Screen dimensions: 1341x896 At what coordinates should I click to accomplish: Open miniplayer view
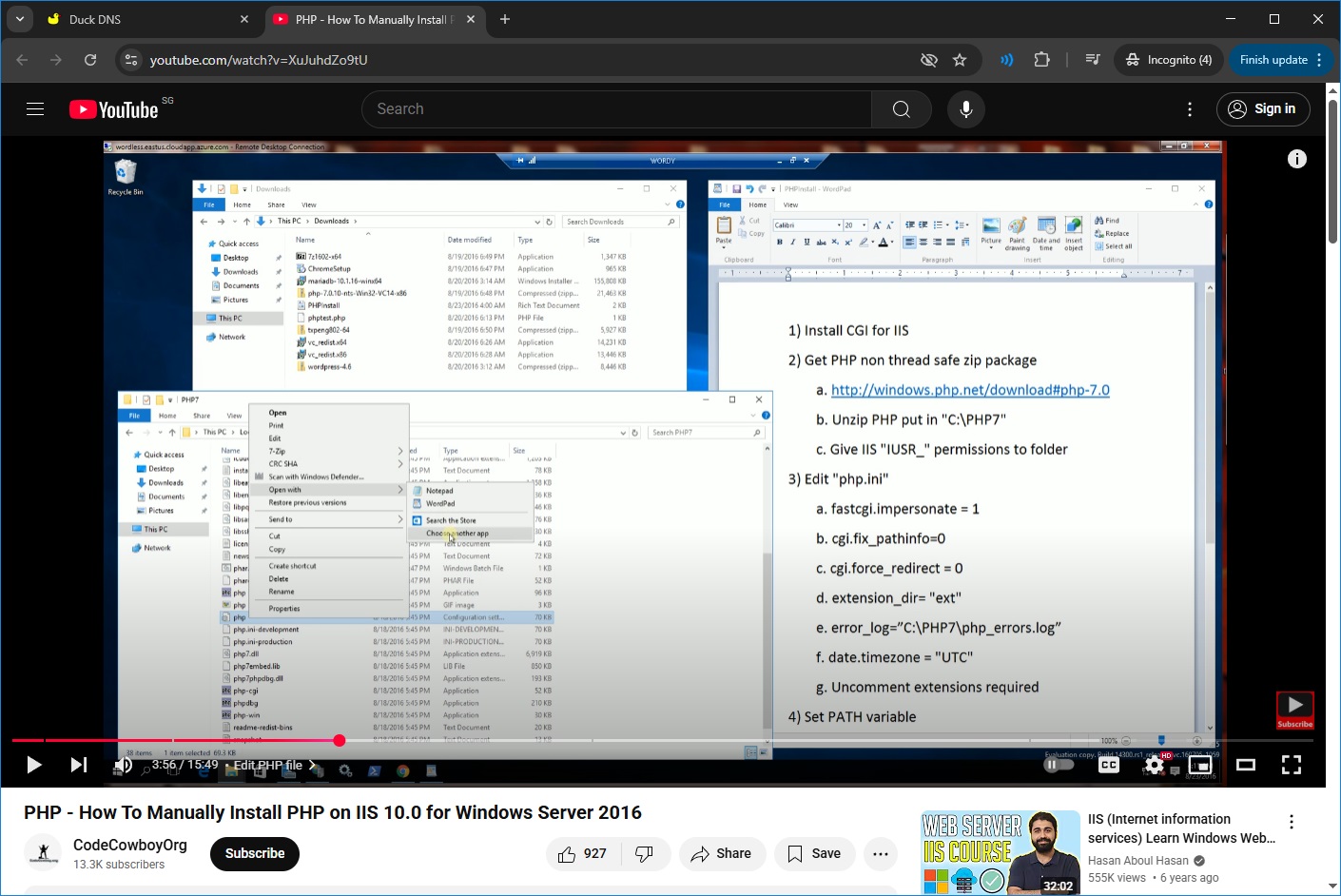click(x=1200, y=765)
